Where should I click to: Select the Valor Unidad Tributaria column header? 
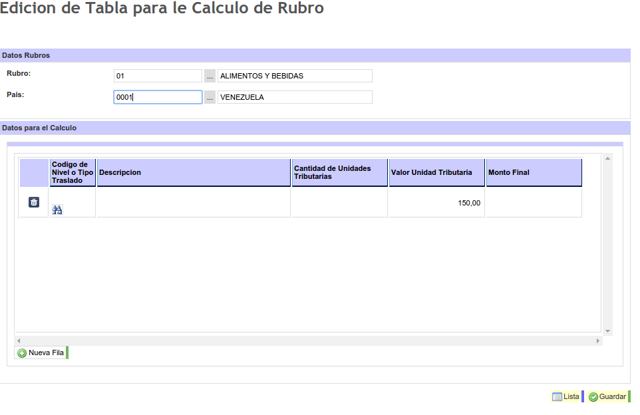coord(436,172)
